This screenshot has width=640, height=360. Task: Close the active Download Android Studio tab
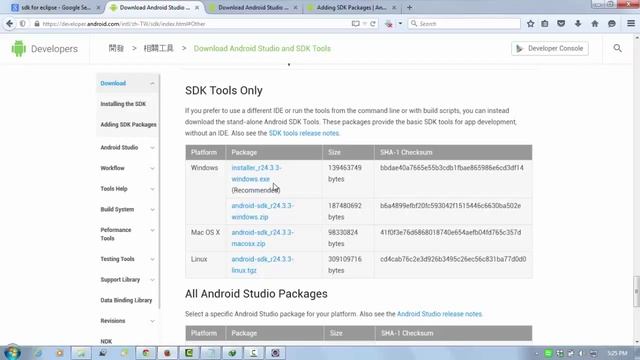click(197, 7)
